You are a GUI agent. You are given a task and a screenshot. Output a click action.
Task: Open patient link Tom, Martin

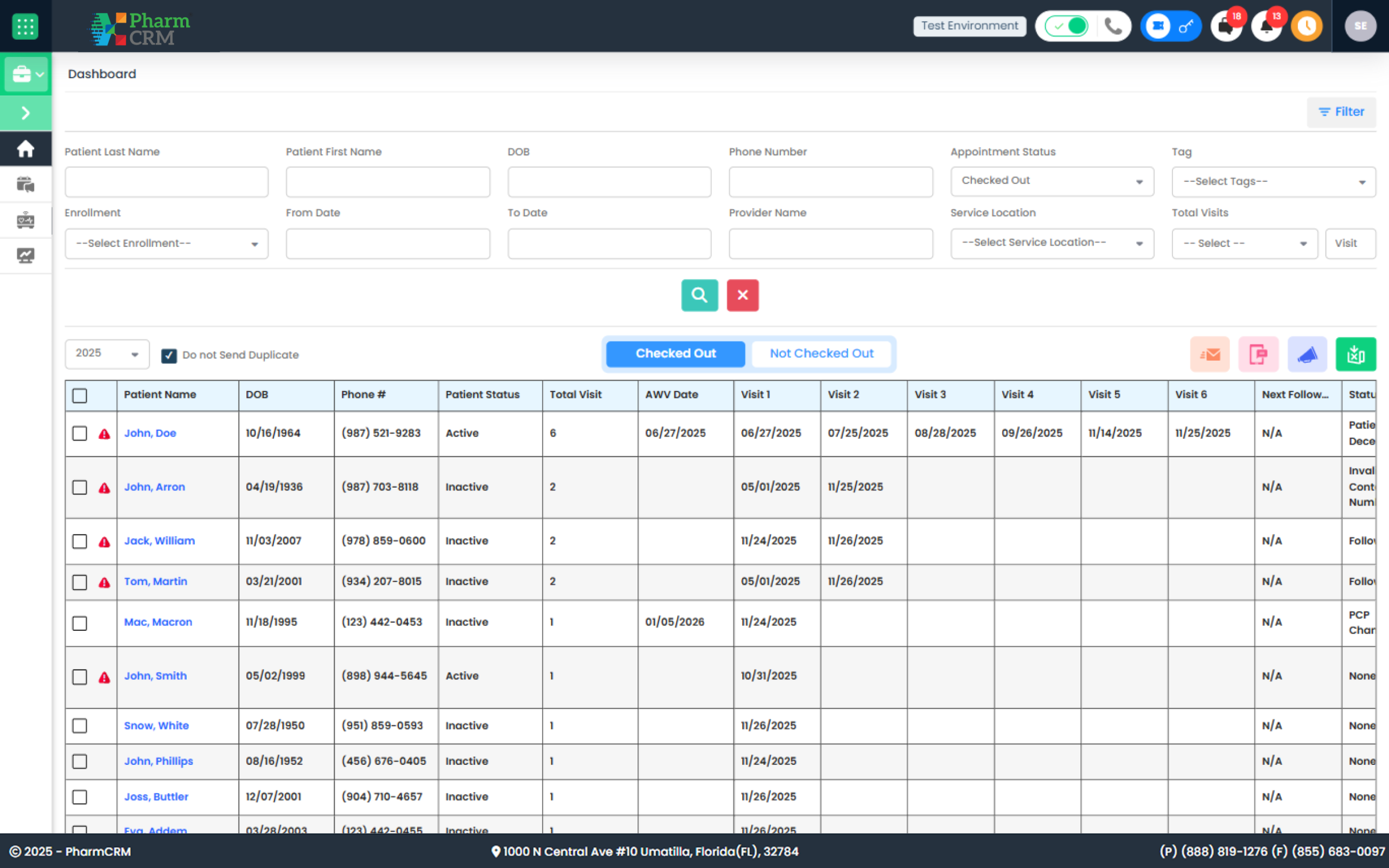pyautogui.click(x=156, y=582)
